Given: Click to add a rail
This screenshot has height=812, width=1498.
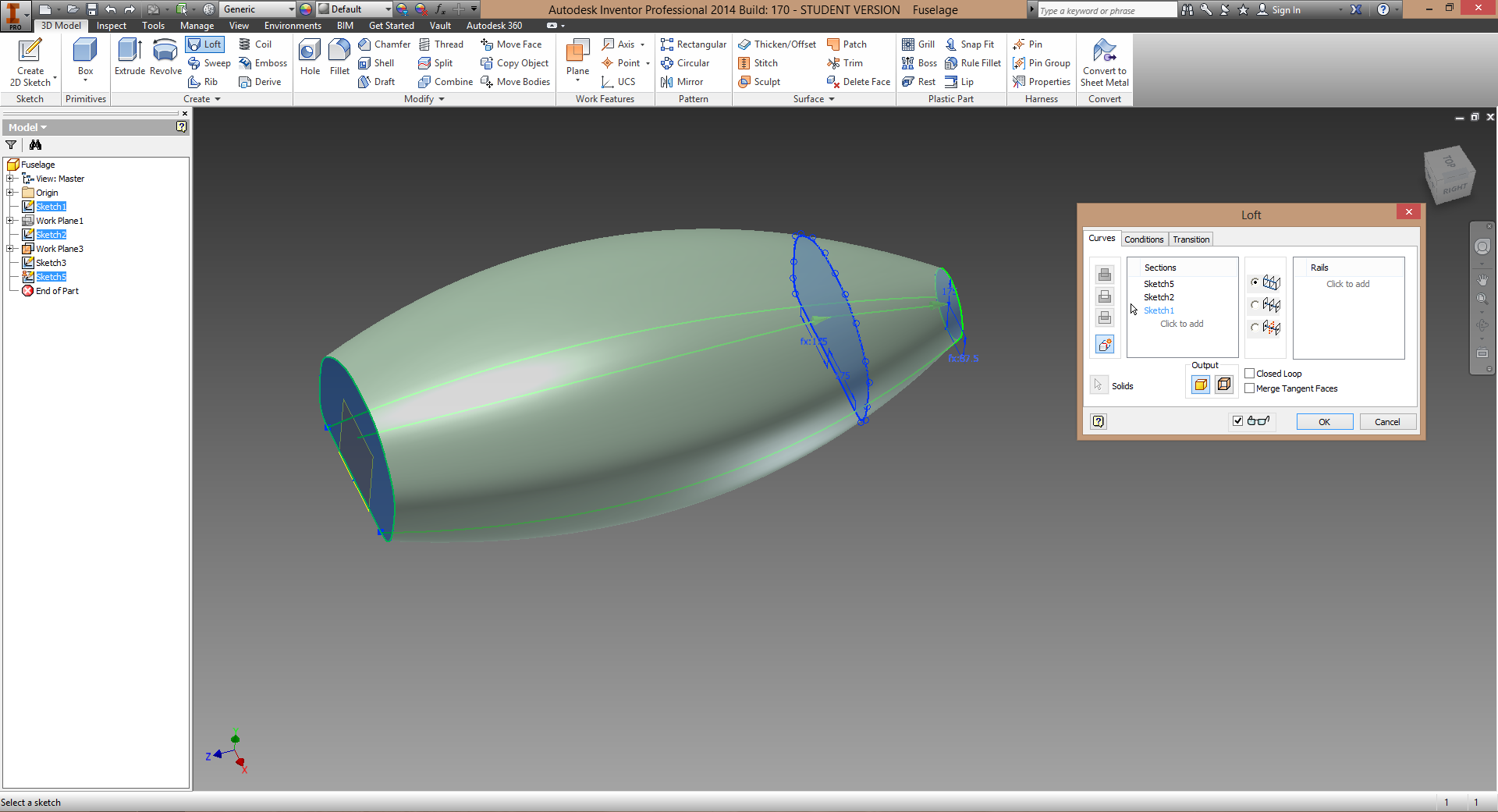Looking at the screenshot, I should point(1348,283).
